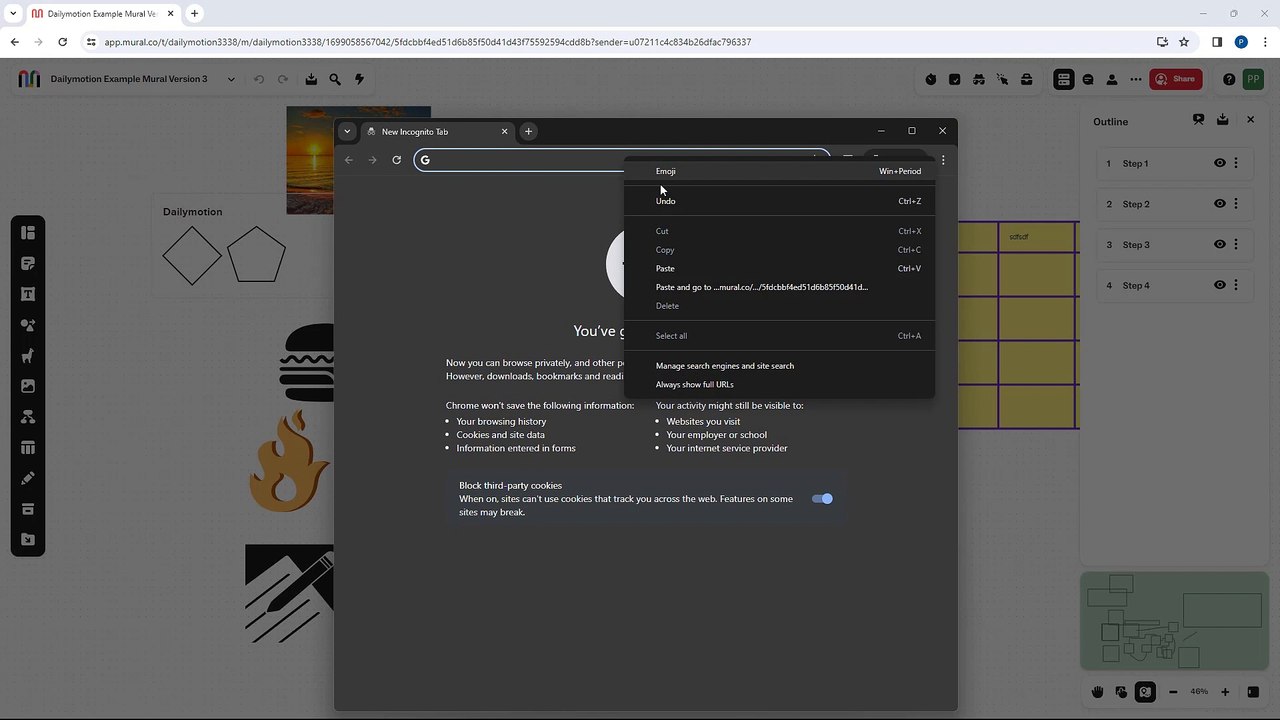The height and width of the screenshot is (720, 1280).
Task: Toggle the block third-party cookies switch
Action: click(x=822, y=499)
